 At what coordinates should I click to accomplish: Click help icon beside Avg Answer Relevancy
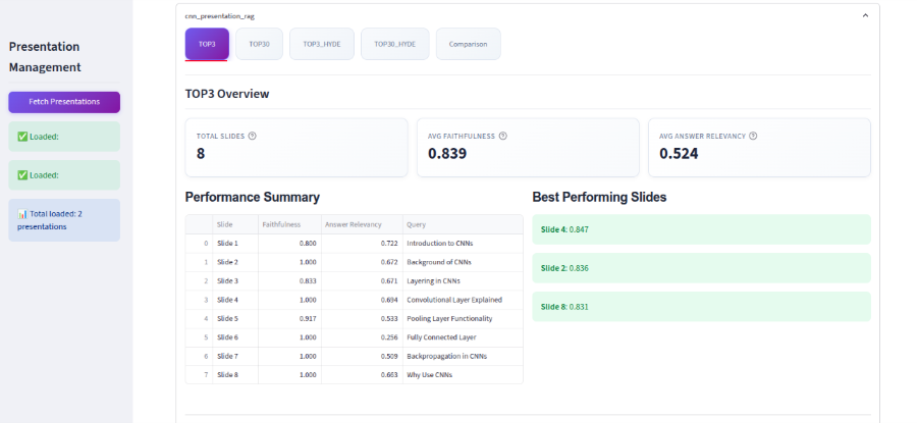click(753, 136)
